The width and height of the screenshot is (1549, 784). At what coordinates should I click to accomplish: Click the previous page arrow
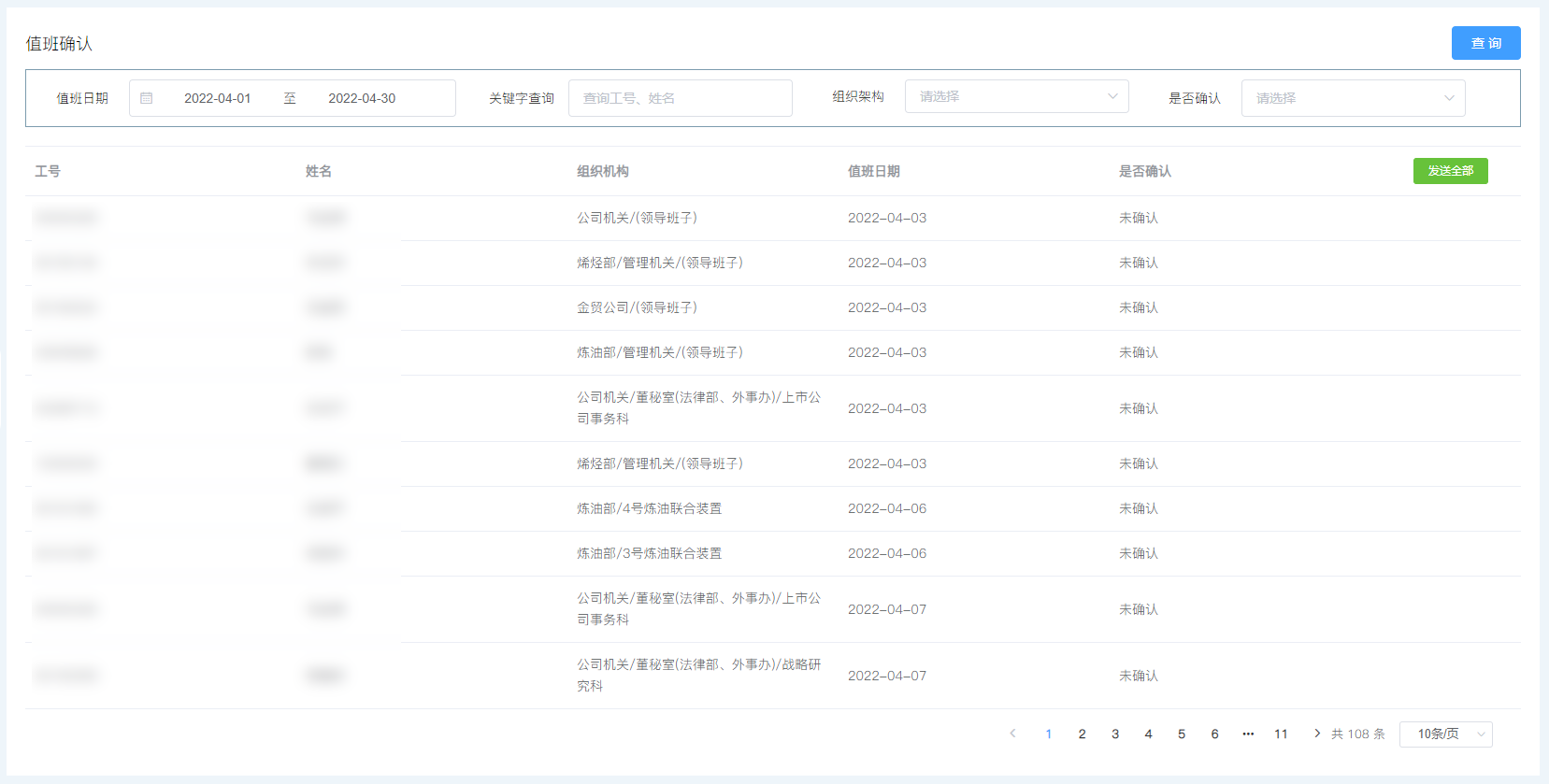click(x=1012, y=734)
